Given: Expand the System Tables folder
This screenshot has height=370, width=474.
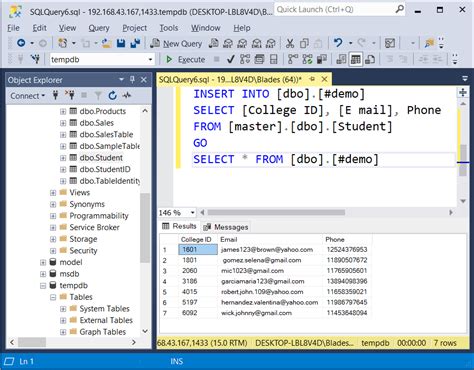Looking at the screenshot, I should [63, 309].
